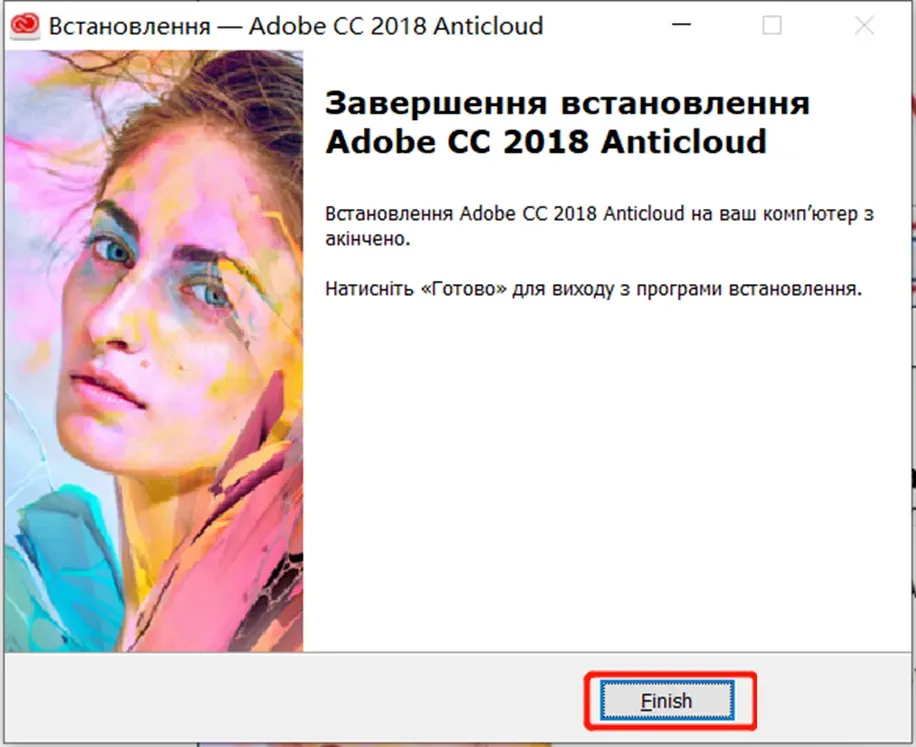916x747 pixels.
Task: Click the heading line "Завершення встановлення"
Action: pyautogui.click(x=567, y=104)
